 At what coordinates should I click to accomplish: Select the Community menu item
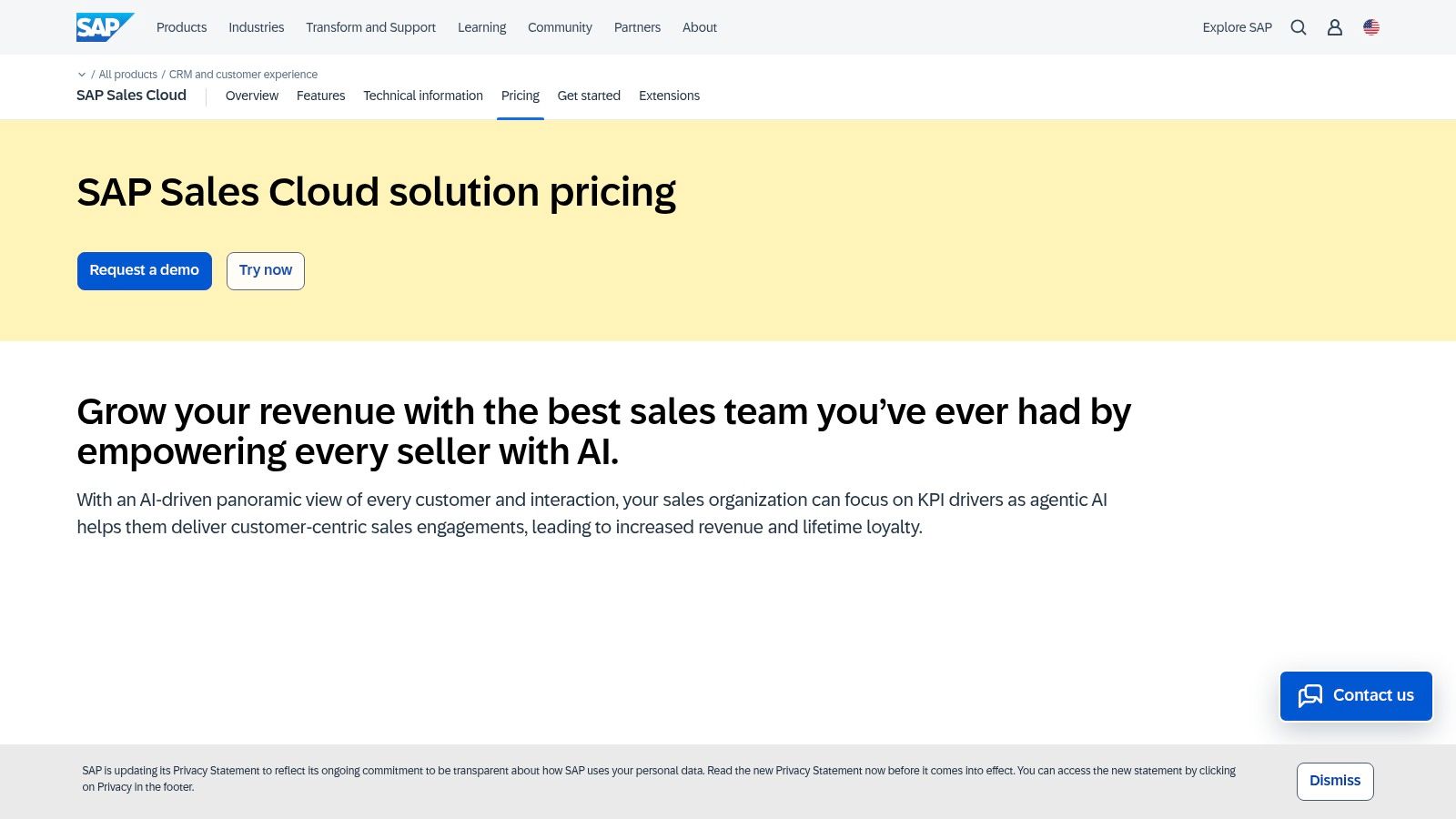click(560, 27)
